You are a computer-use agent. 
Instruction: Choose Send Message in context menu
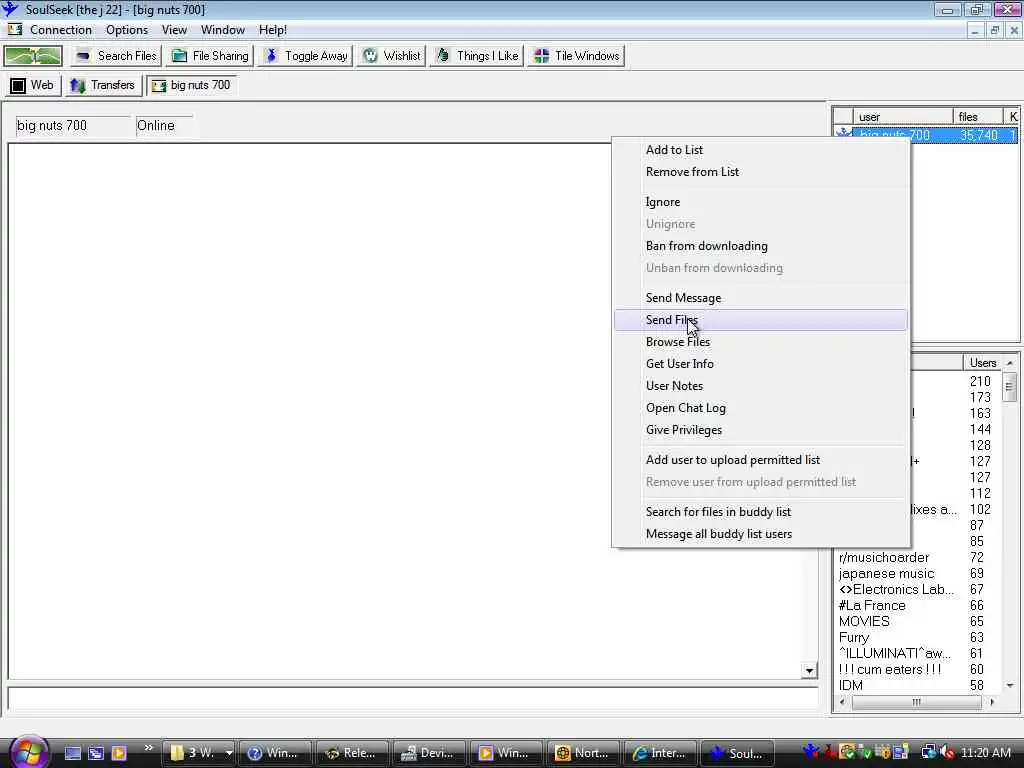point(761,298)
